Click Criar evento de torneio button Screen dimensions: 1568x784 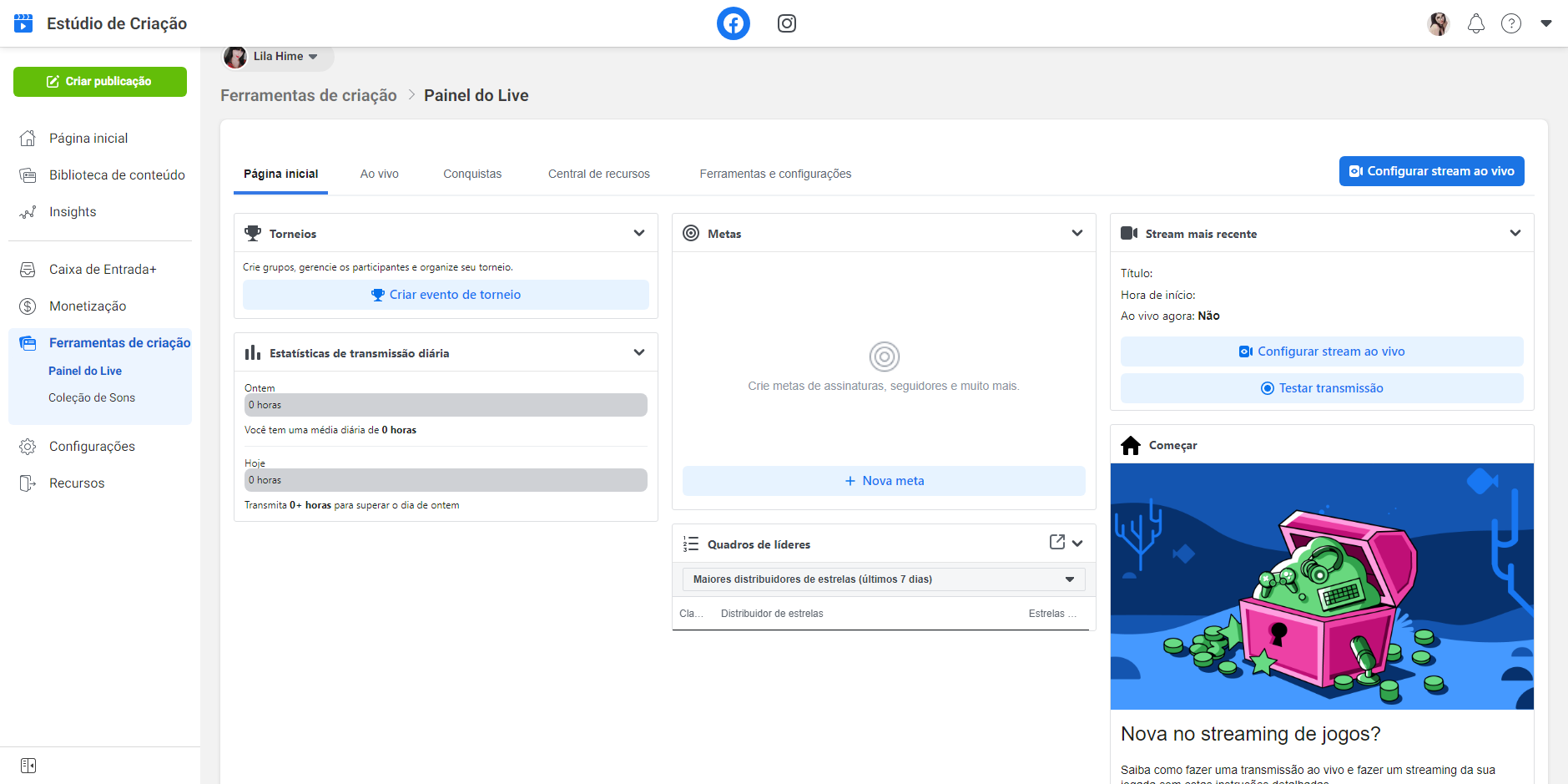[x=446, y=295]
